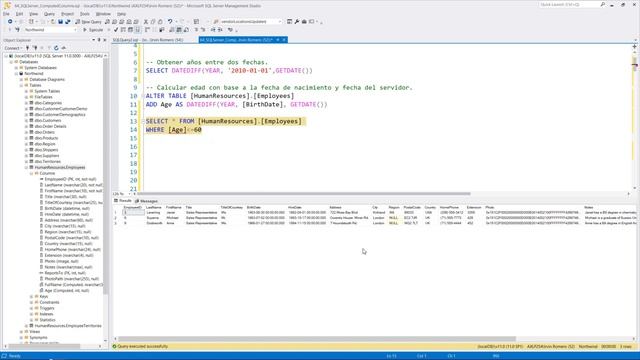The height and width of the screenshot is (360, 640).
Task: Click the first EmployeeID cell in results
Action: point(133,212)
